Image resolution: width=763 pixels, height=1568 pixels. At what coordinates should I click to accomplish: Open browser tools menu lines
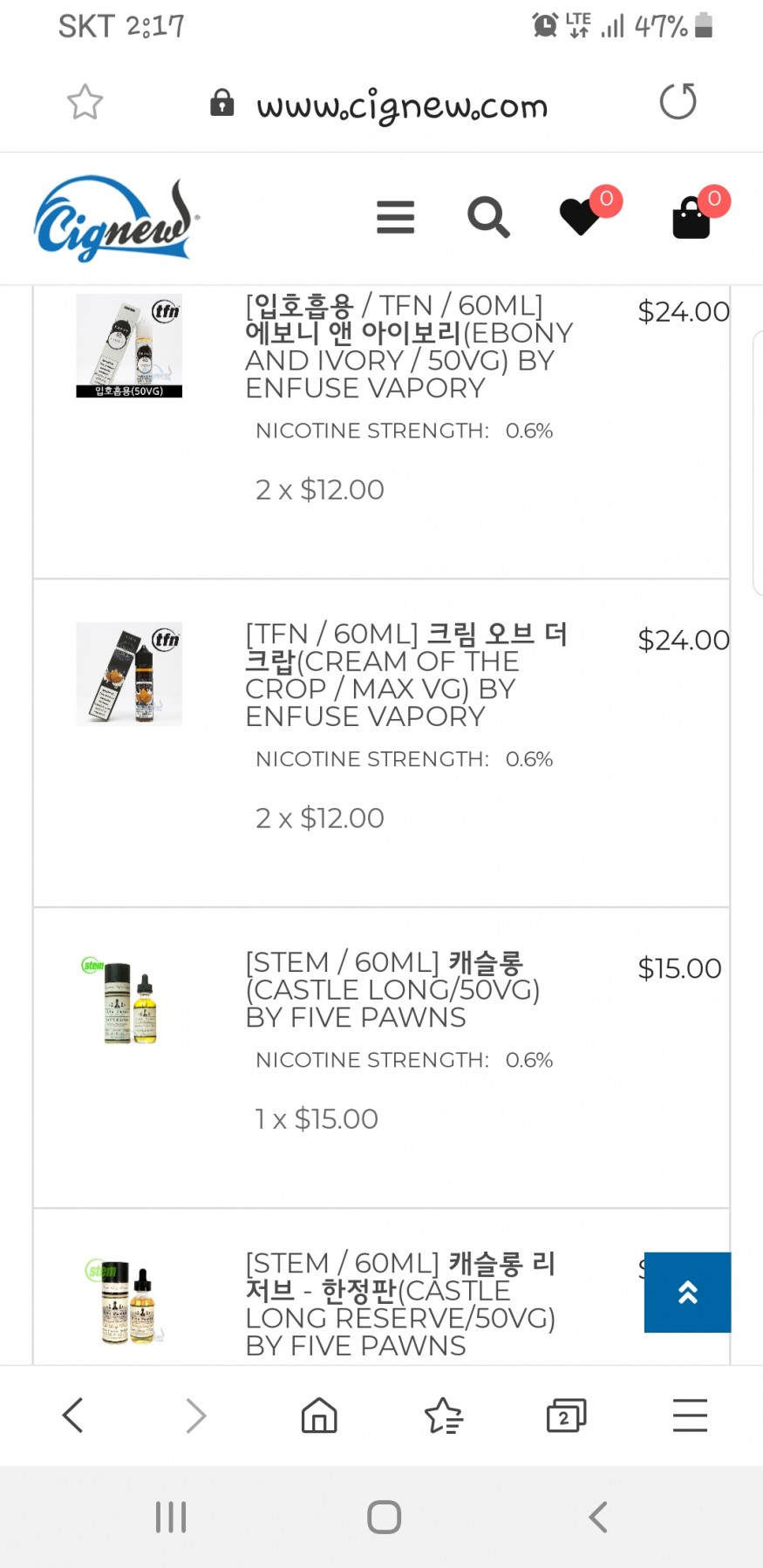click(x=690, y=1415)
